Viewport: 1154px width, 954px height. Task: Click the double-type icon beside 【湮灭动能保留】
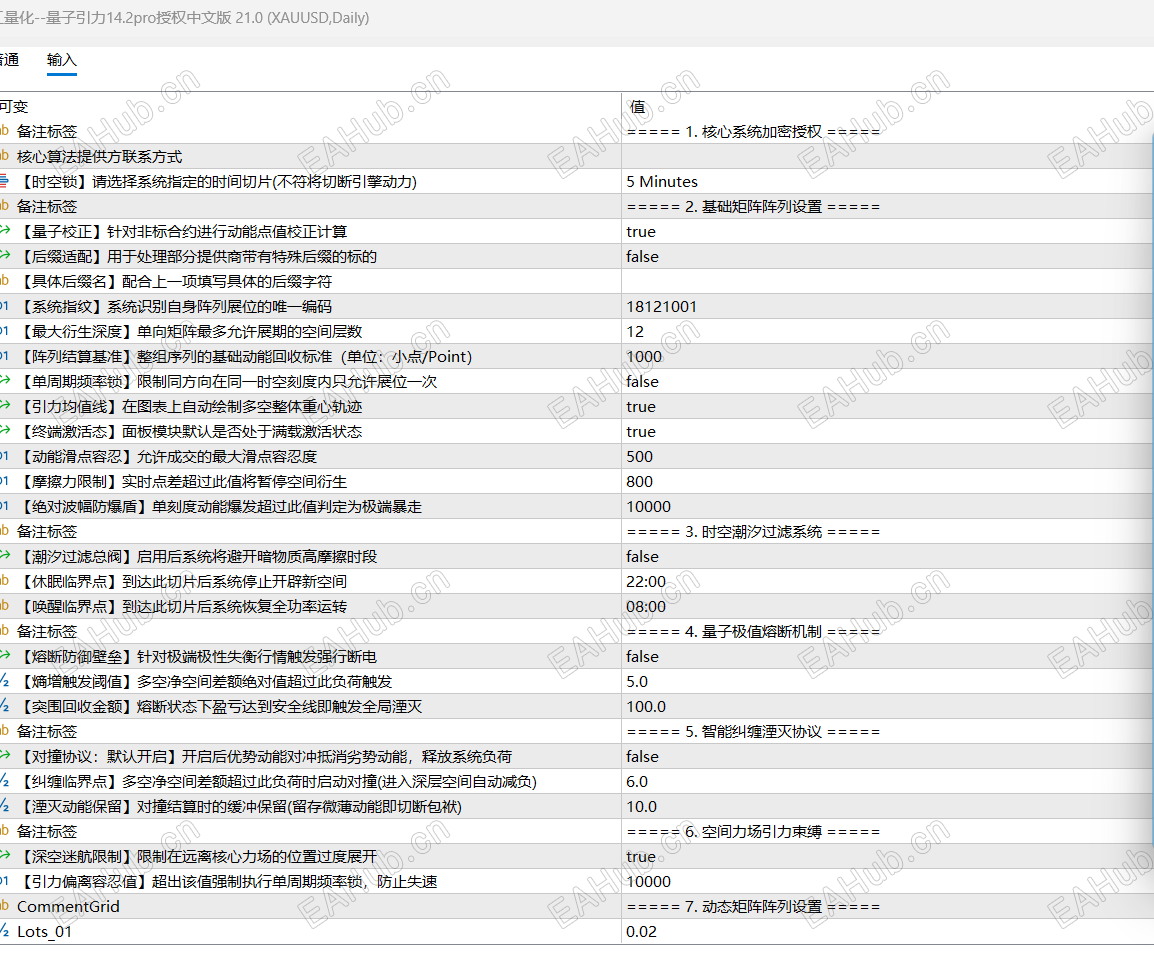pyautogui.click(x=4, y=806)
